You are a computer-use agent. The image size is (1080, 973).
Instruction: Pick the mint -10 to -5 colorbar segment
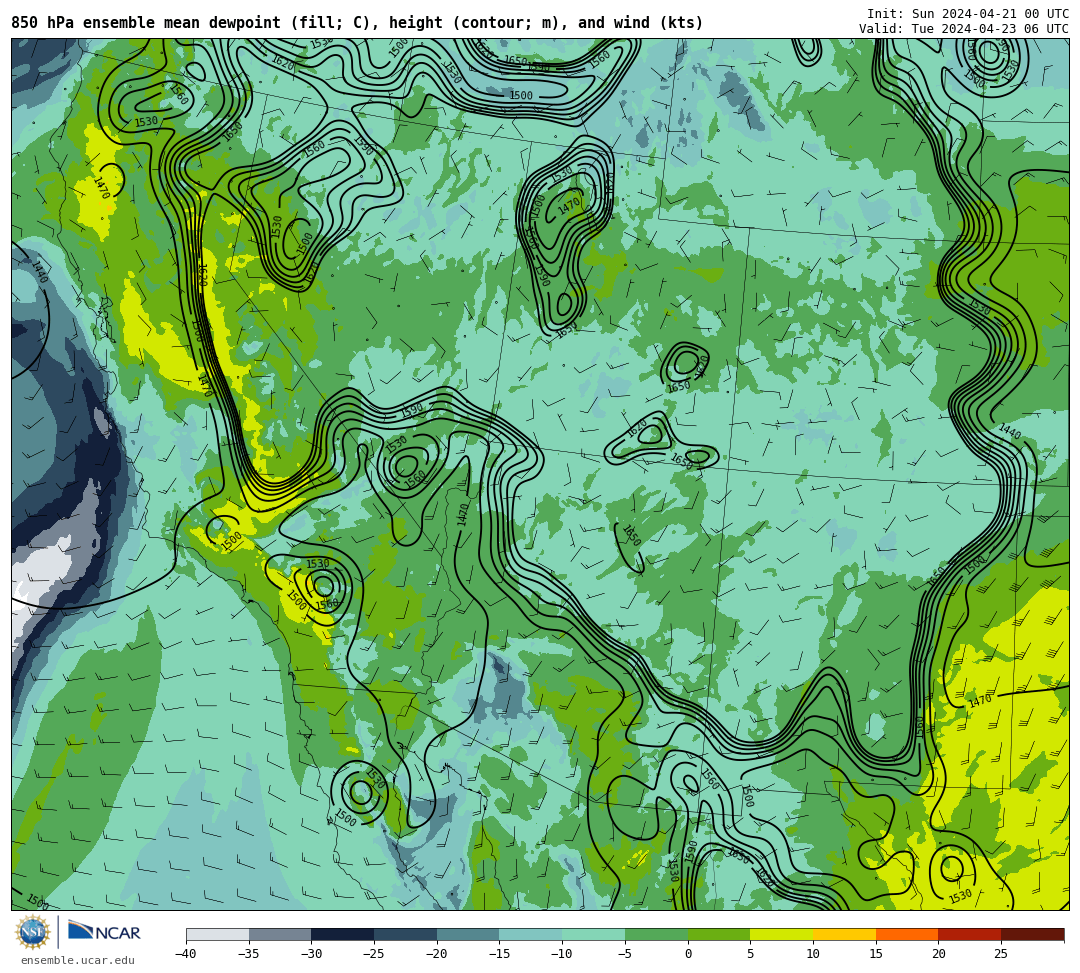pyautogui.click(x=594, y=934)
